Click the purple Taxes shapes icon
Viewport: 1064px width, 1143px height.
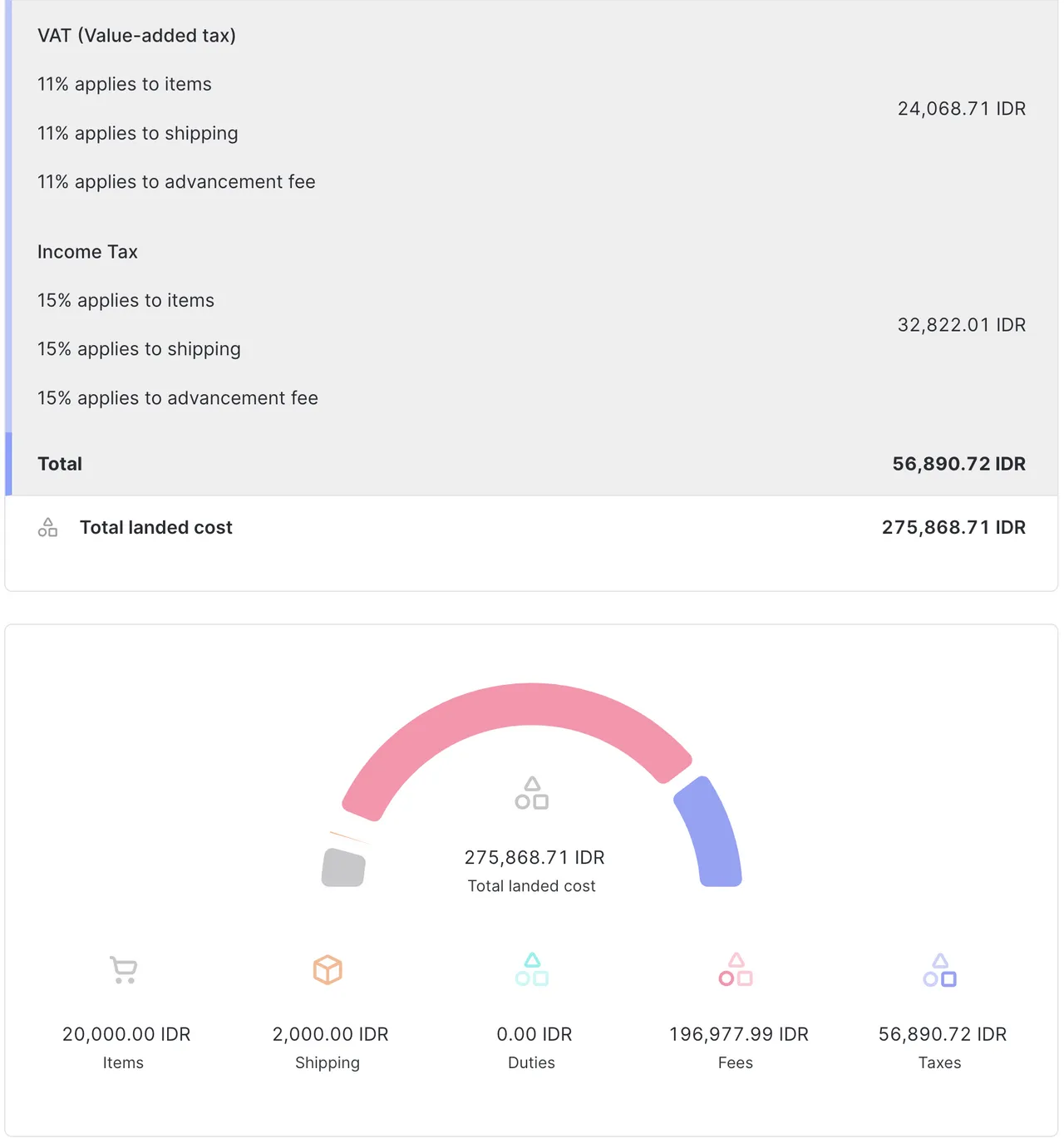939,969
